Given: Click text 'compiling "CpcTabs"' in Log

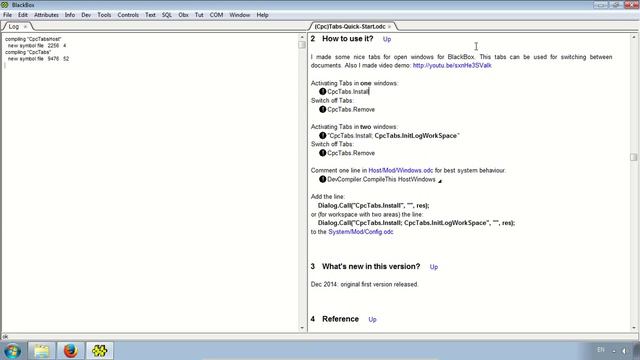Looking at the screenshot, I should click(x=28, y=52).
